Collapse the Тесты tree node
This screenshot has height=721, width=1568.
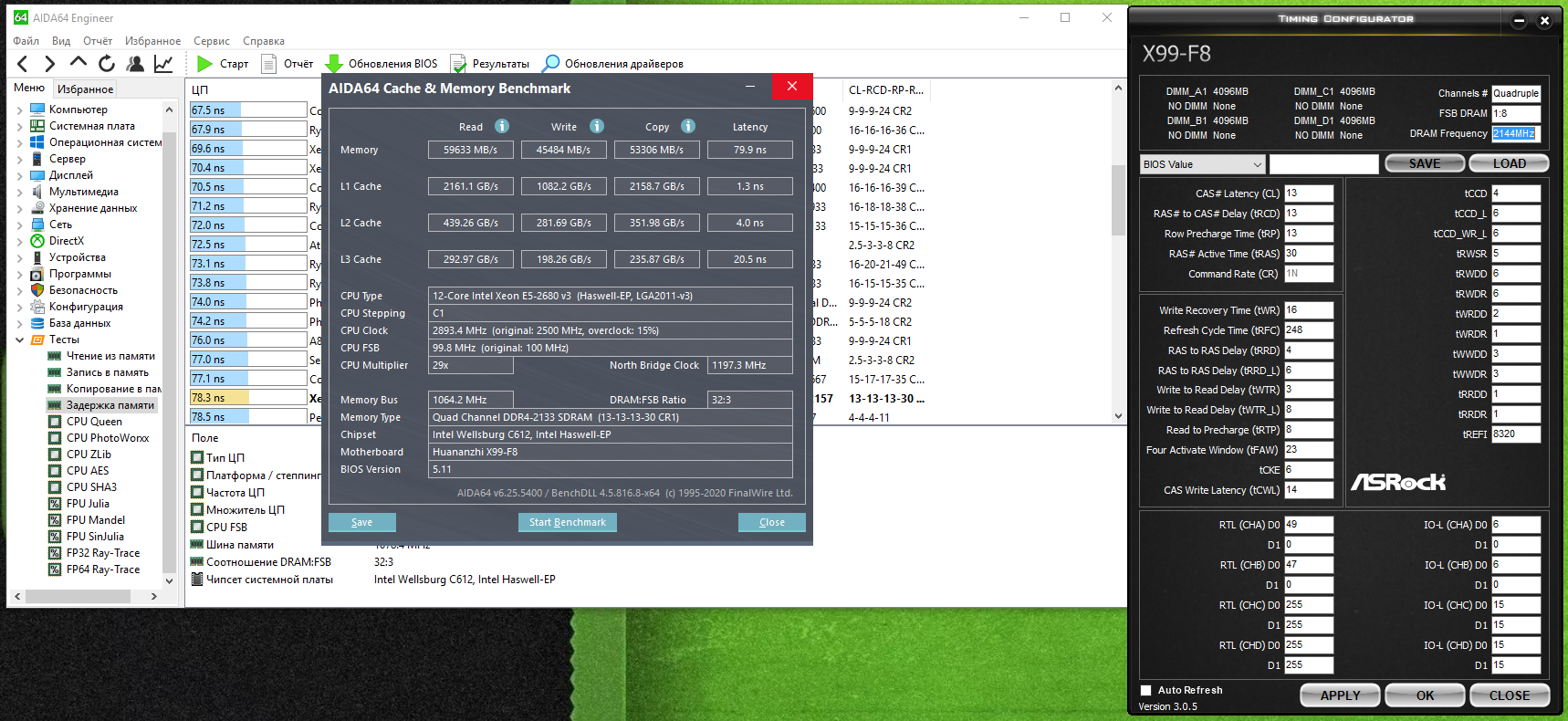click(x=20, y=340)
